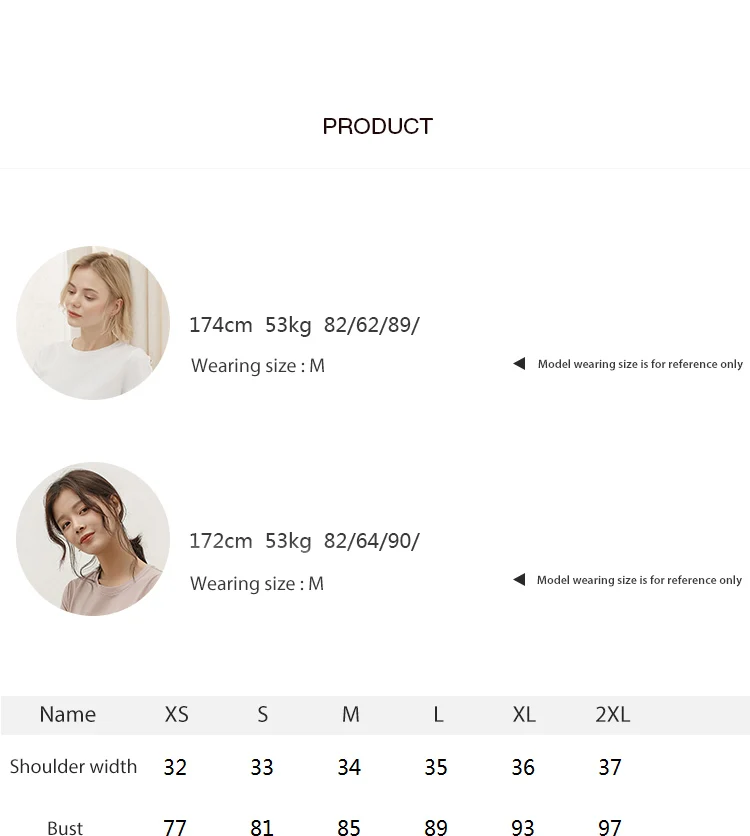Click the M column header in the size table

(x=351, y=714)
